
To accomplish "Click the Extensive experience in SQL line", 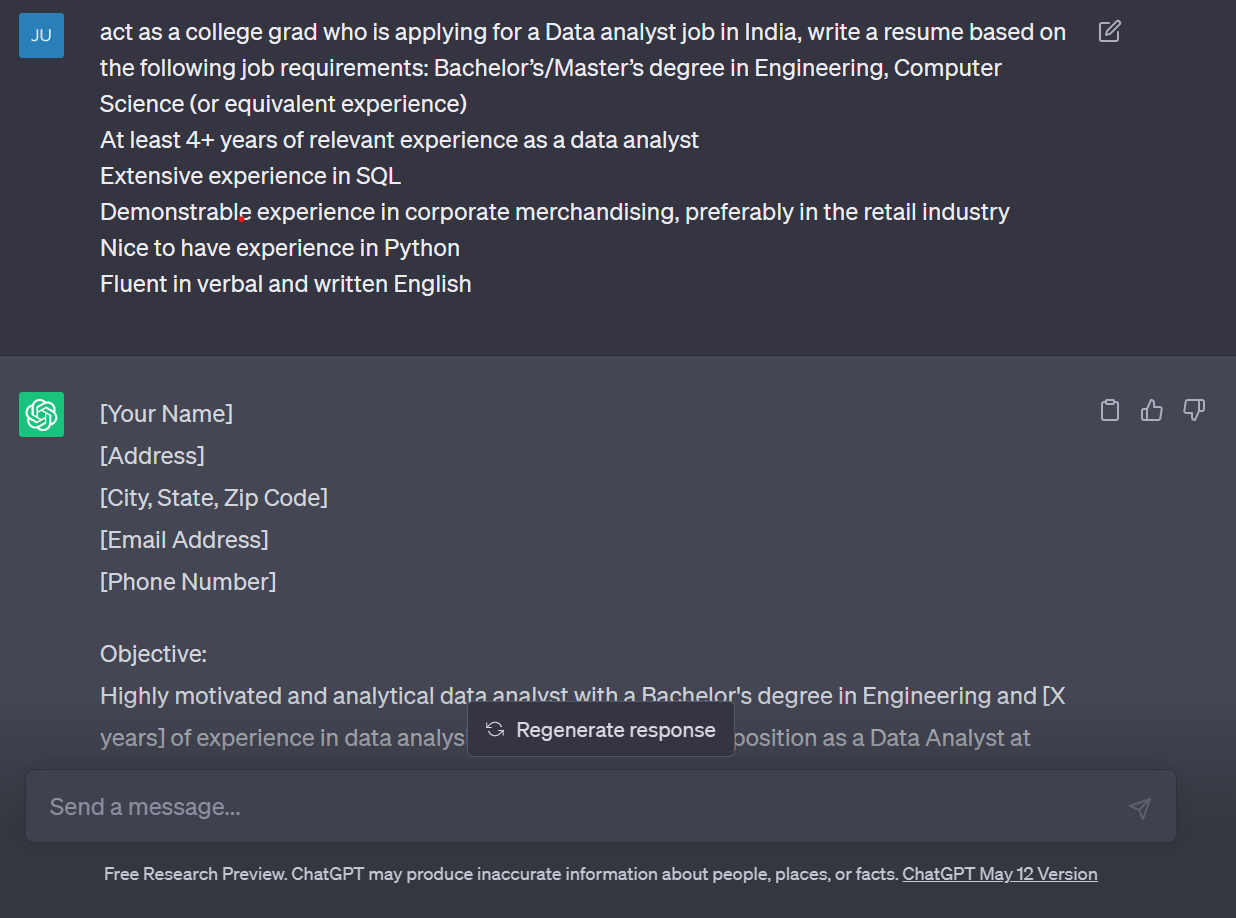I will click(x=250, y=176).
